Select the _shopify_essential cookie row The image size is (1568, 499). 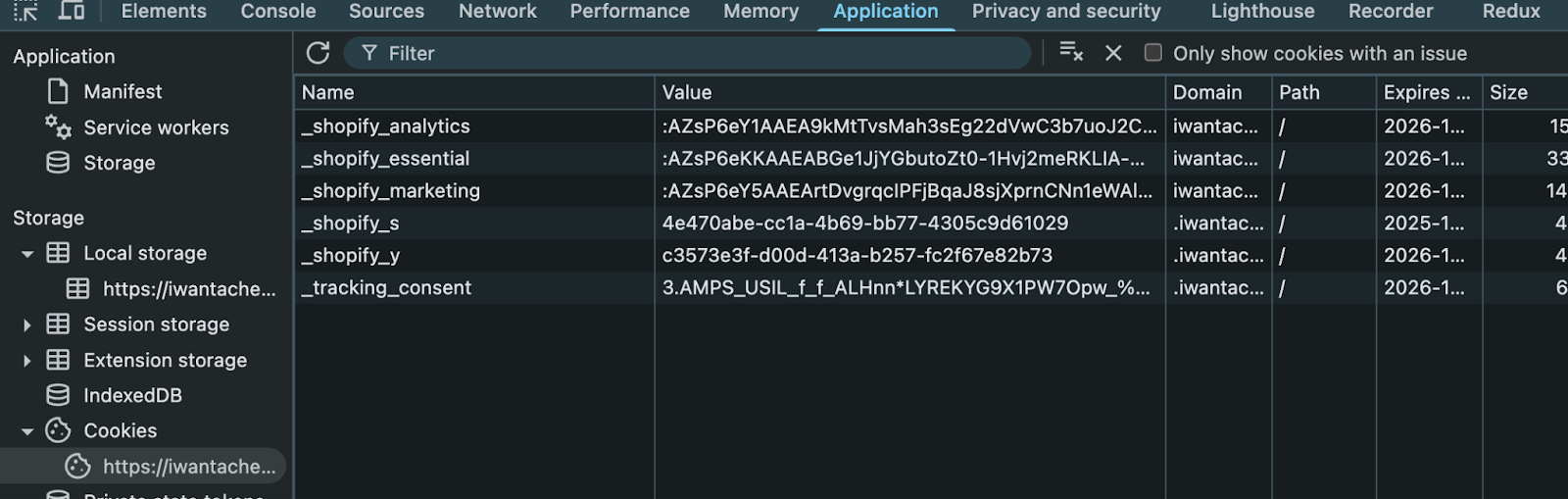tap(931, 158)
